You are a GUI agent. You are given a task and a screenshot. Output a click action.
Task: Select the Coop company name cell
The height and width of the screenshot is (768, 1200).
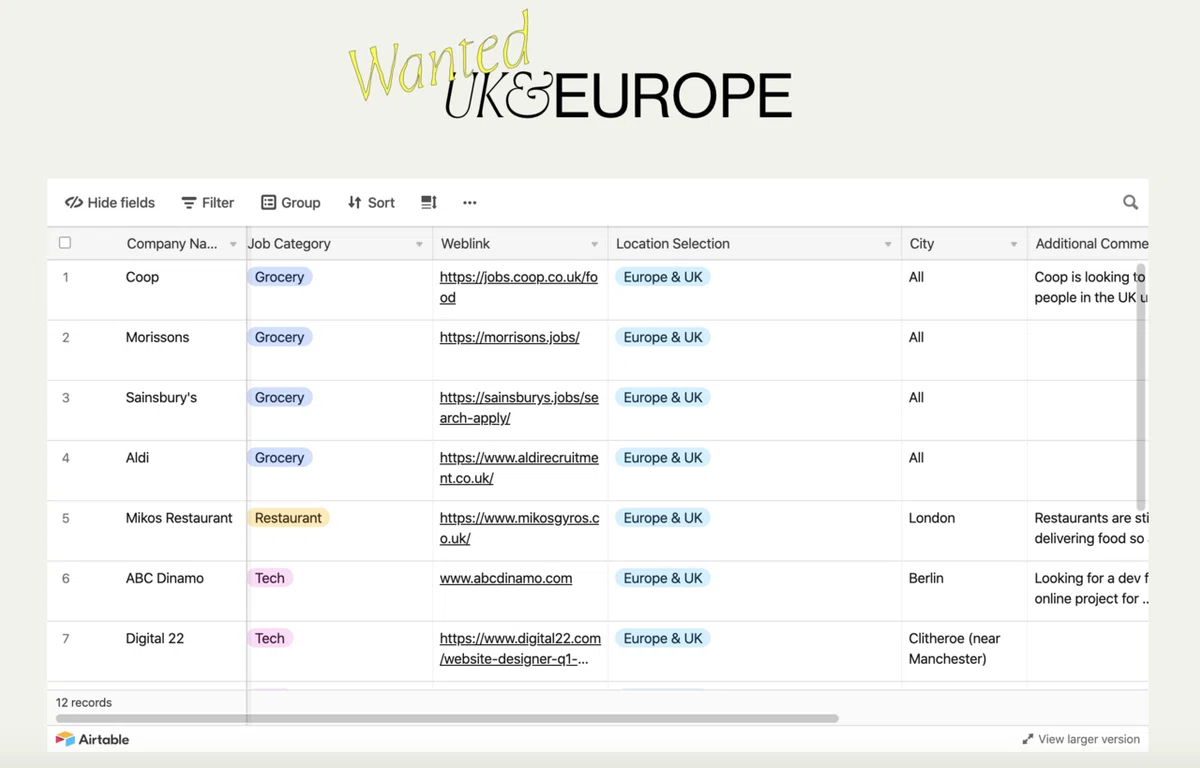coord(146,290)
